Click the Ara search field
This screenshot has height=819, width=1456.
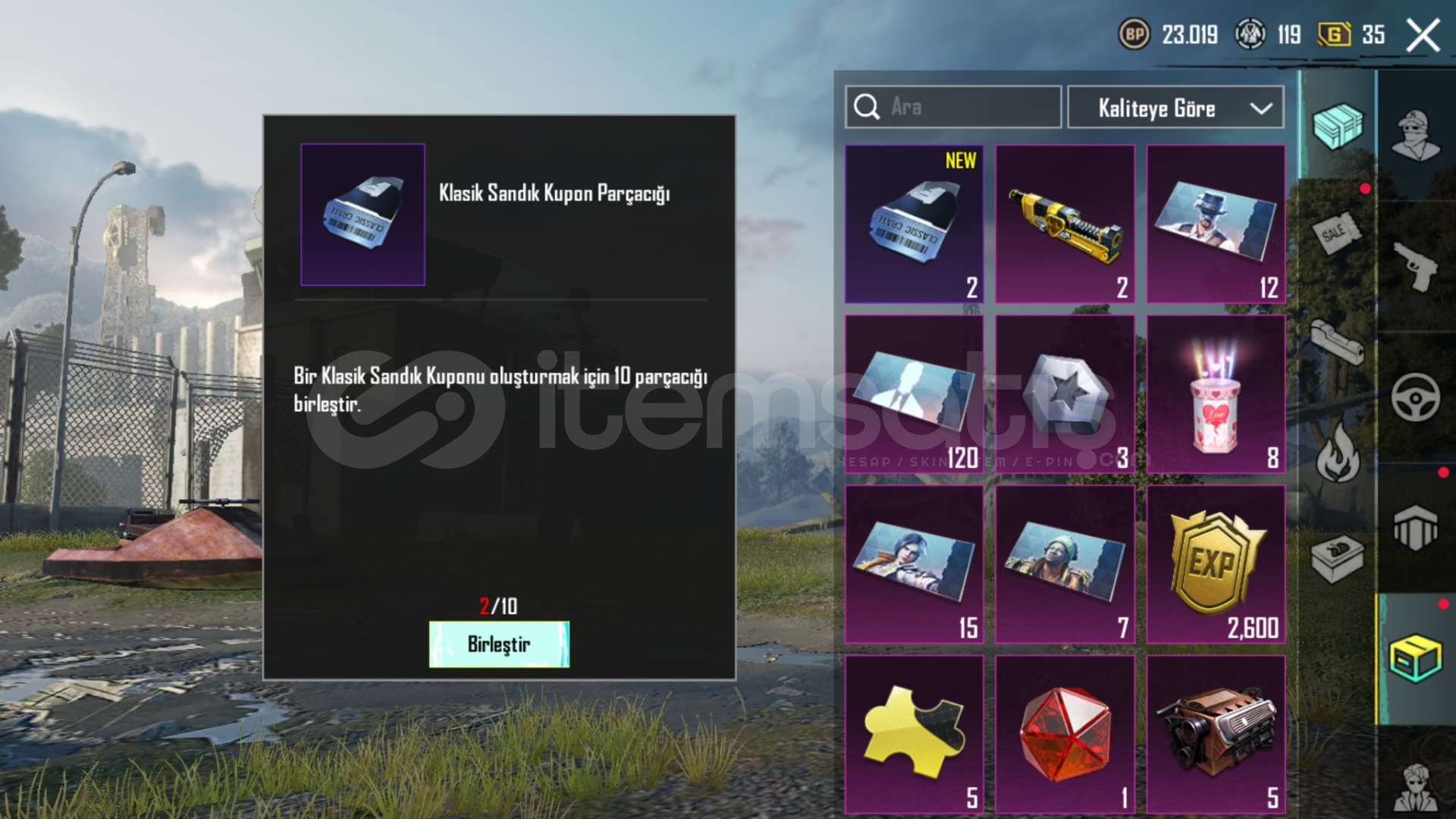(953, 107)
